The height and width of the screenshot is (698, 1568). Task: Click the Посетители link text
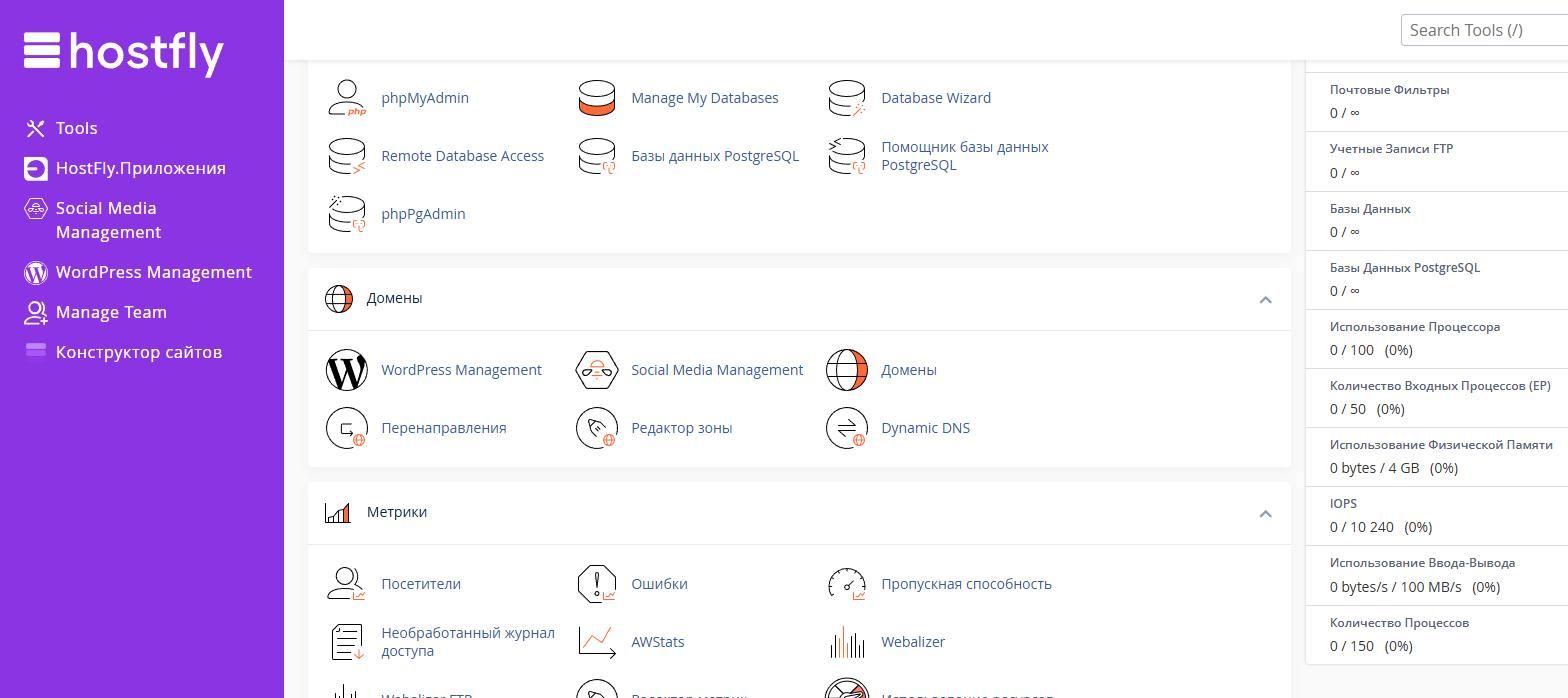(420, 584)
